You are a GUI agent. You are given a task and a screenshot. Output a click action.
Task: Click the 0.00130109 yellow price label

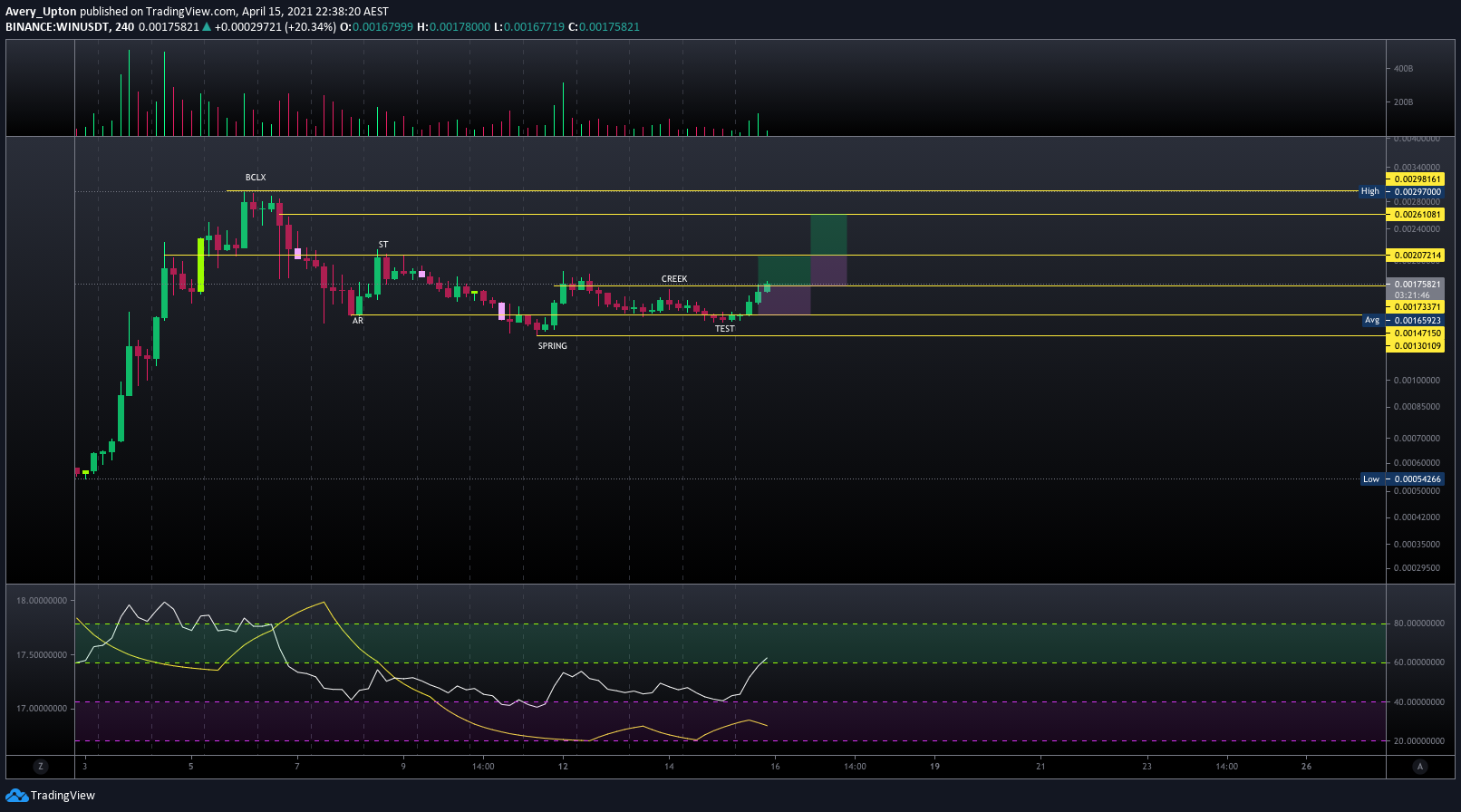point(1416,346)
